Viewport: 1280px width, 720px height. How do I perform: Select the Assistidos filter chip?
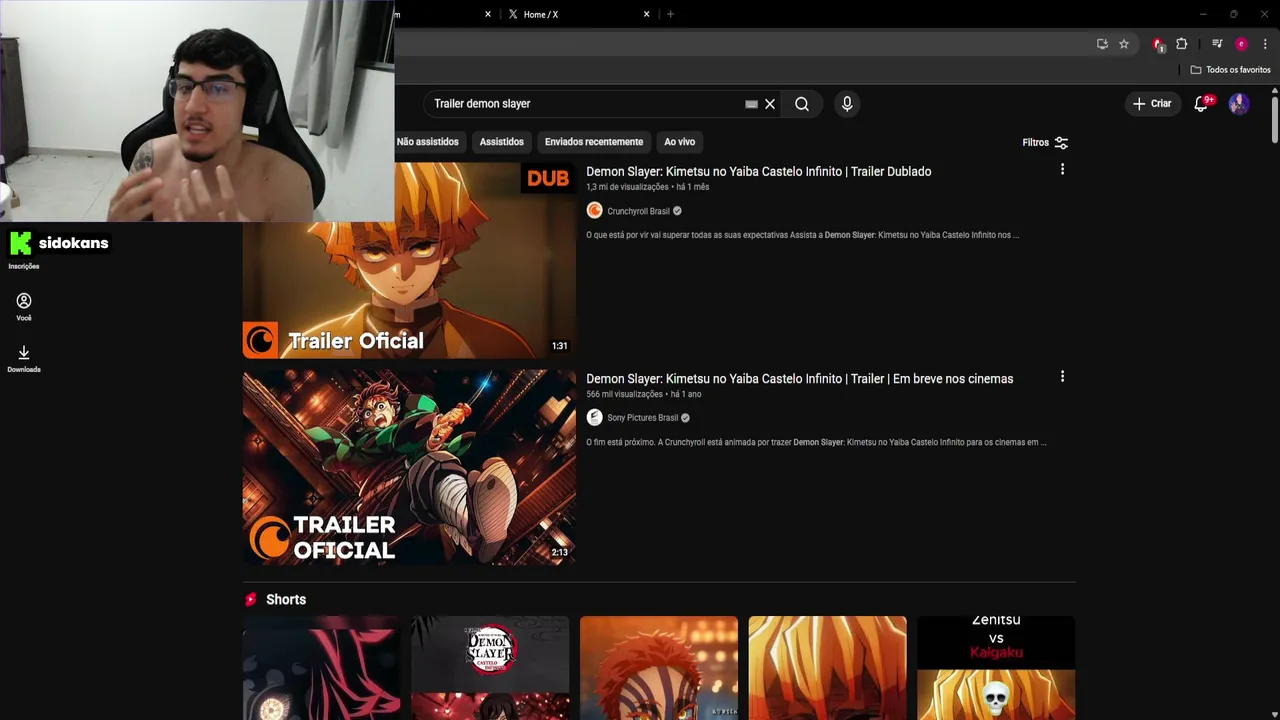coord(502,142)
